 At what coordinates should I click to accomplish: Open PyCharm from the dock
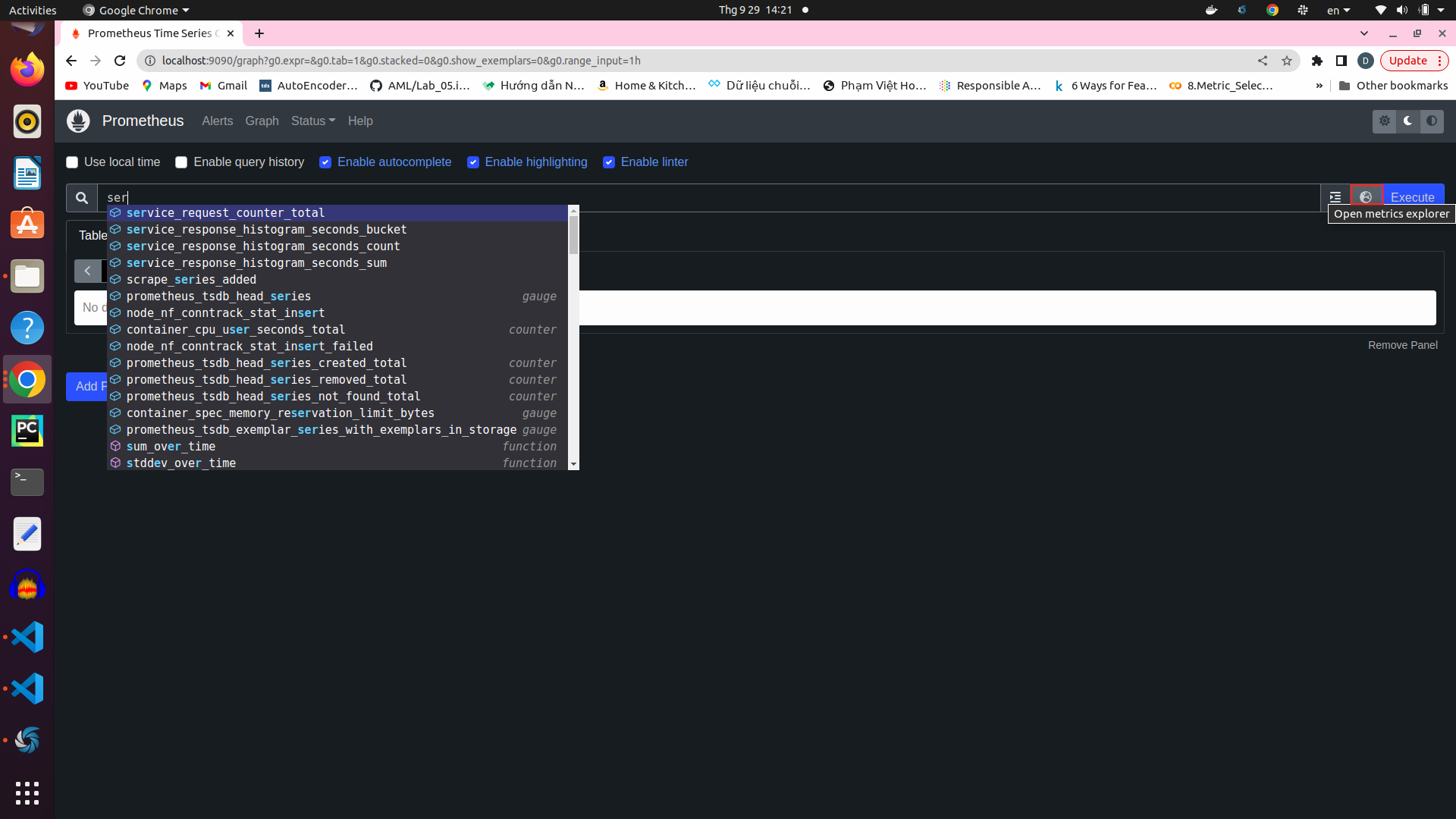[27, 431]
